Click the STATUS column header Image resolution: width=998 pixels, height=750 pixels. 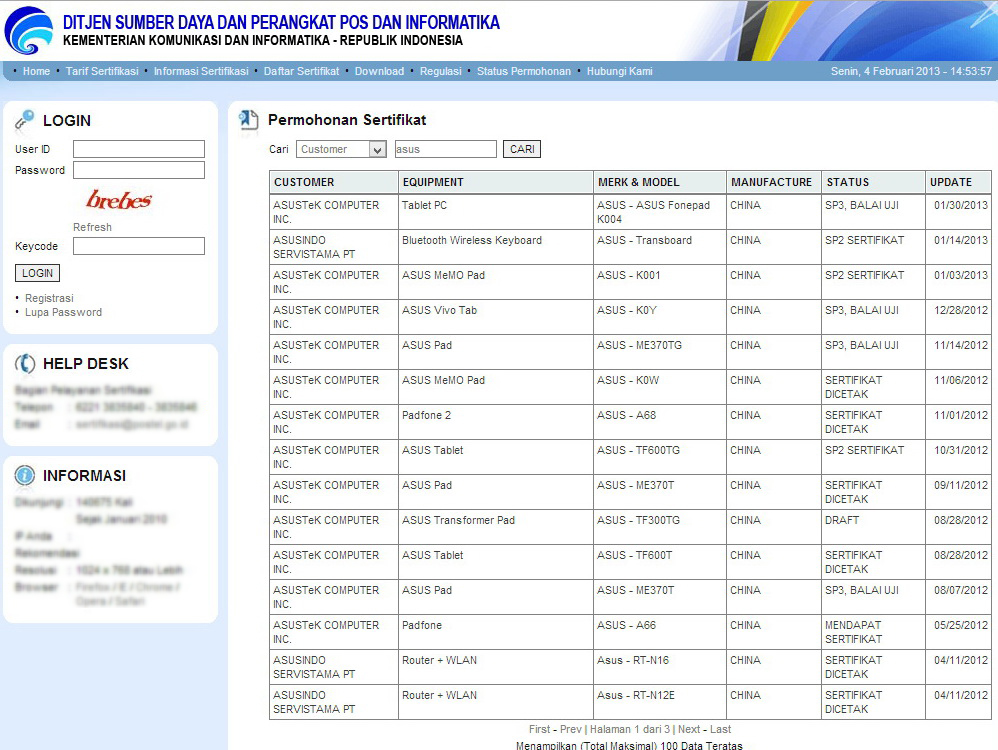(873, 182)
